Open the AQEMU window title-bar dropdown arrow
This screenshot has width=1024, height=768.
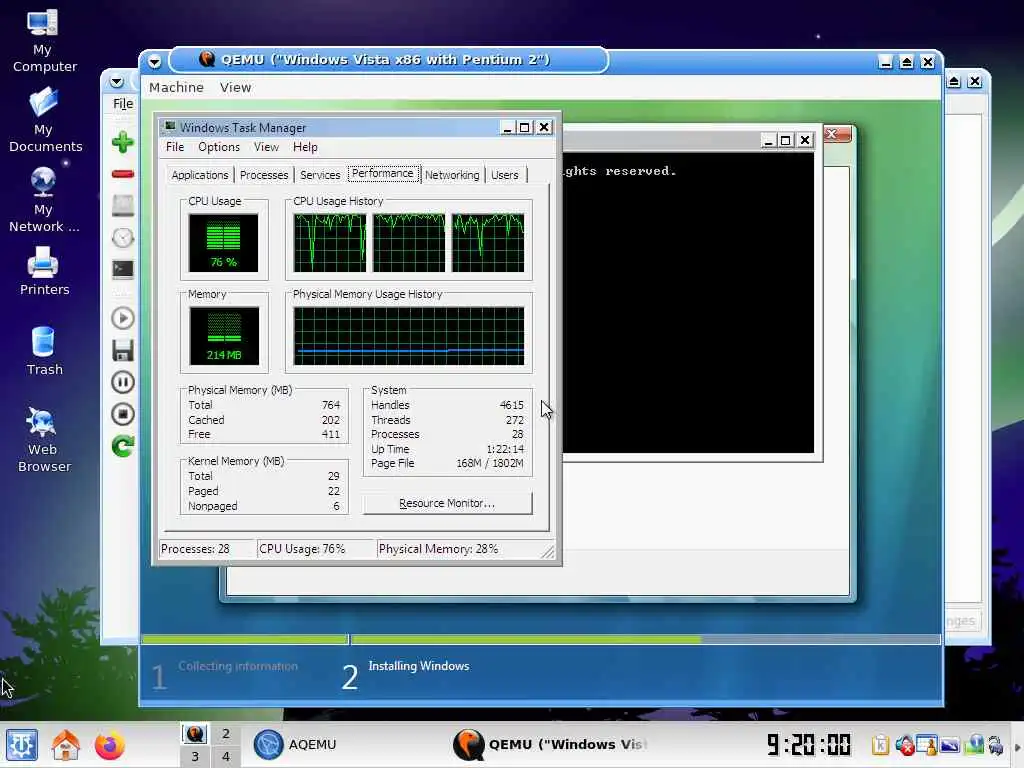[116, 82]
